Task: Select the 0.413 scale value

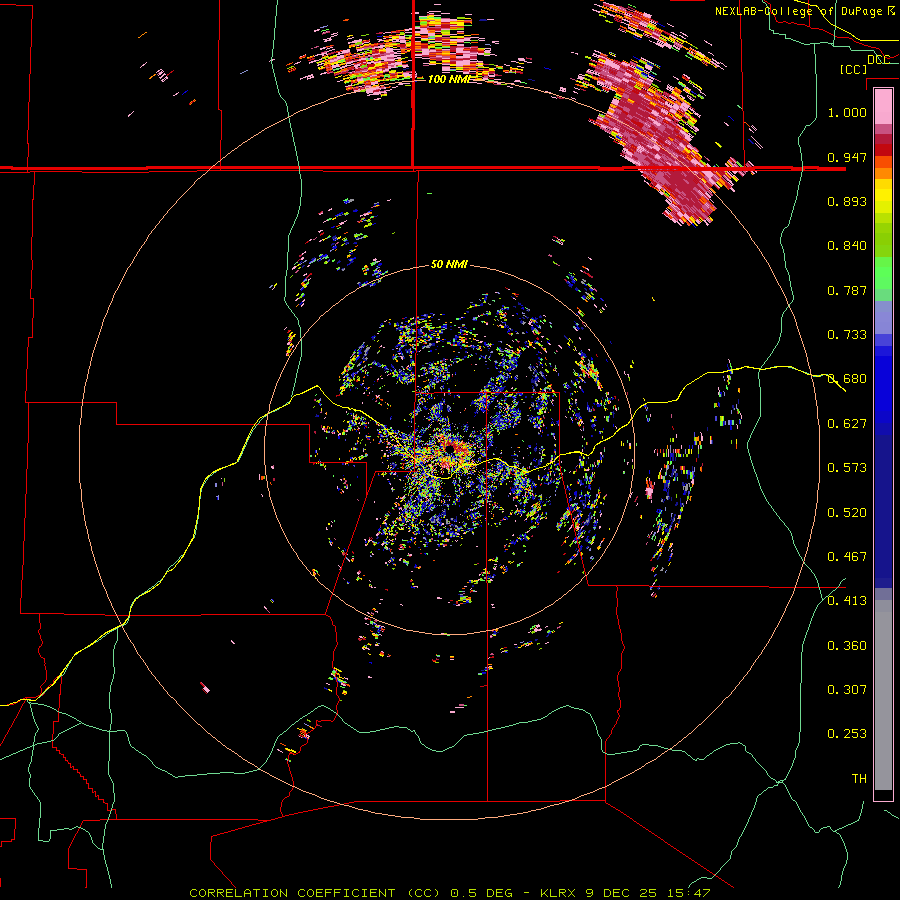Action: pos(847,601)
